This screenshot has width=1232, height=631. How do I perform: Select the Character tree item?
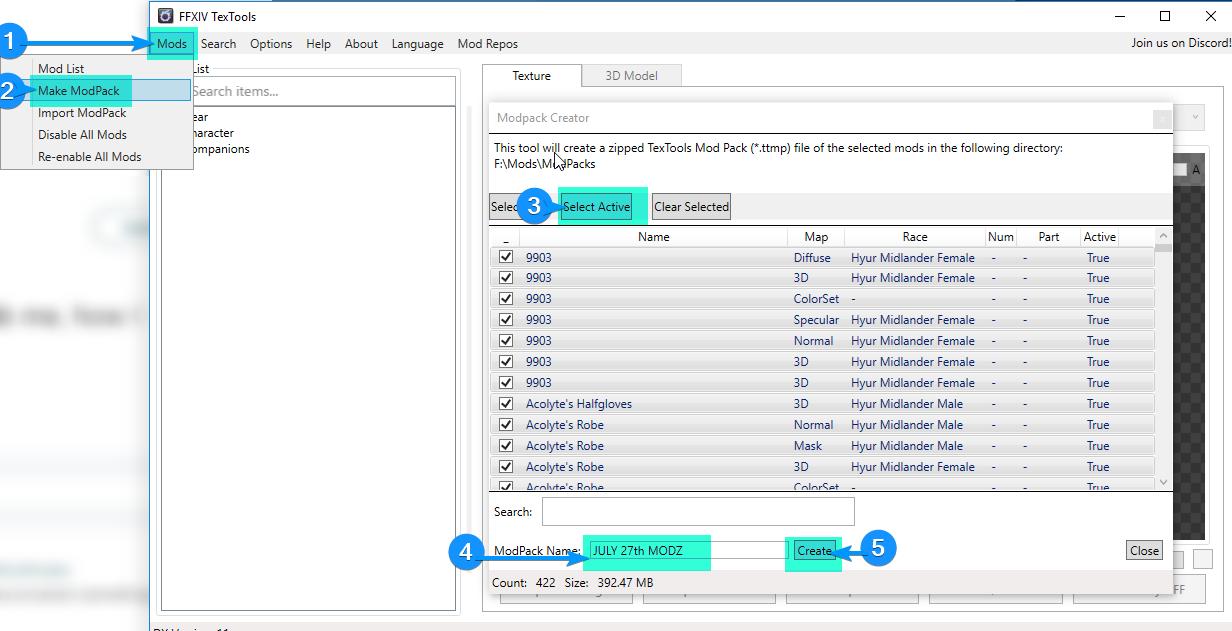(x=213, y=133)
